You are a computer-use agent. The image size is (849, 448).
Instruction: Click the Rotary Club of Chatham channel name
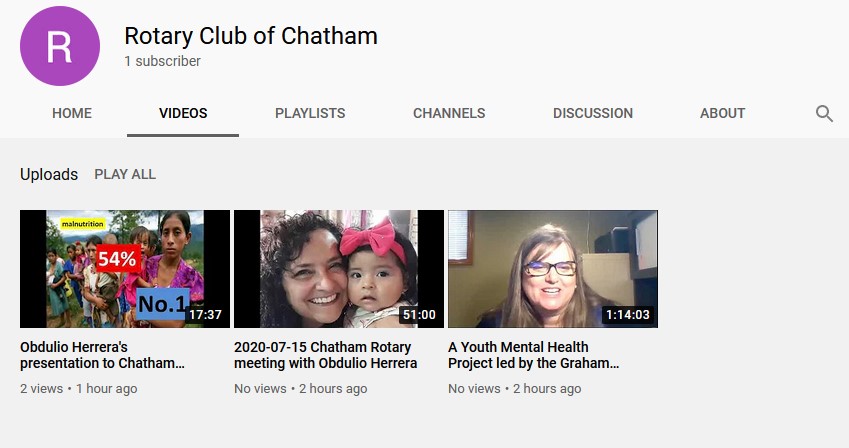coord(251,36)
